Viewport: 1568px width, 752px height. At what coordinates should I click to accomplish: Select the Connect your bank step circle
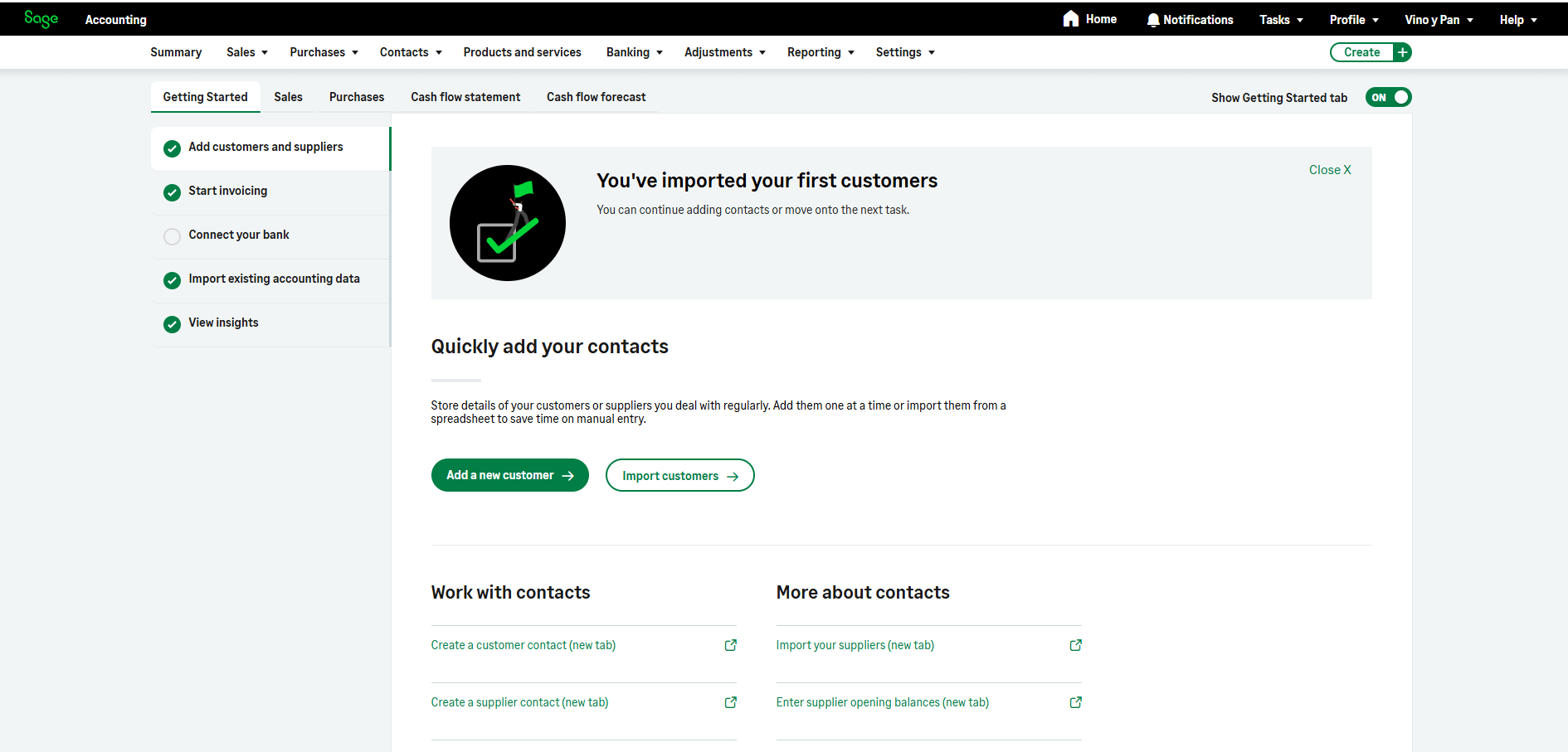172,236
